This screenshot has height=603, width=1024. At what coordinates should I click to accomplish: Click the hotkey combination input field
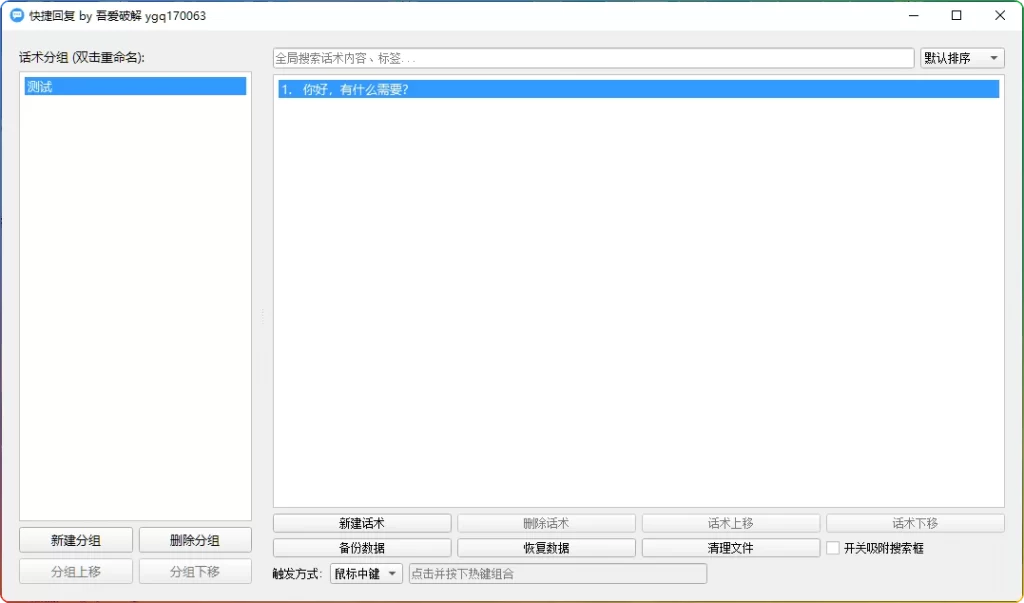point(556,573)
